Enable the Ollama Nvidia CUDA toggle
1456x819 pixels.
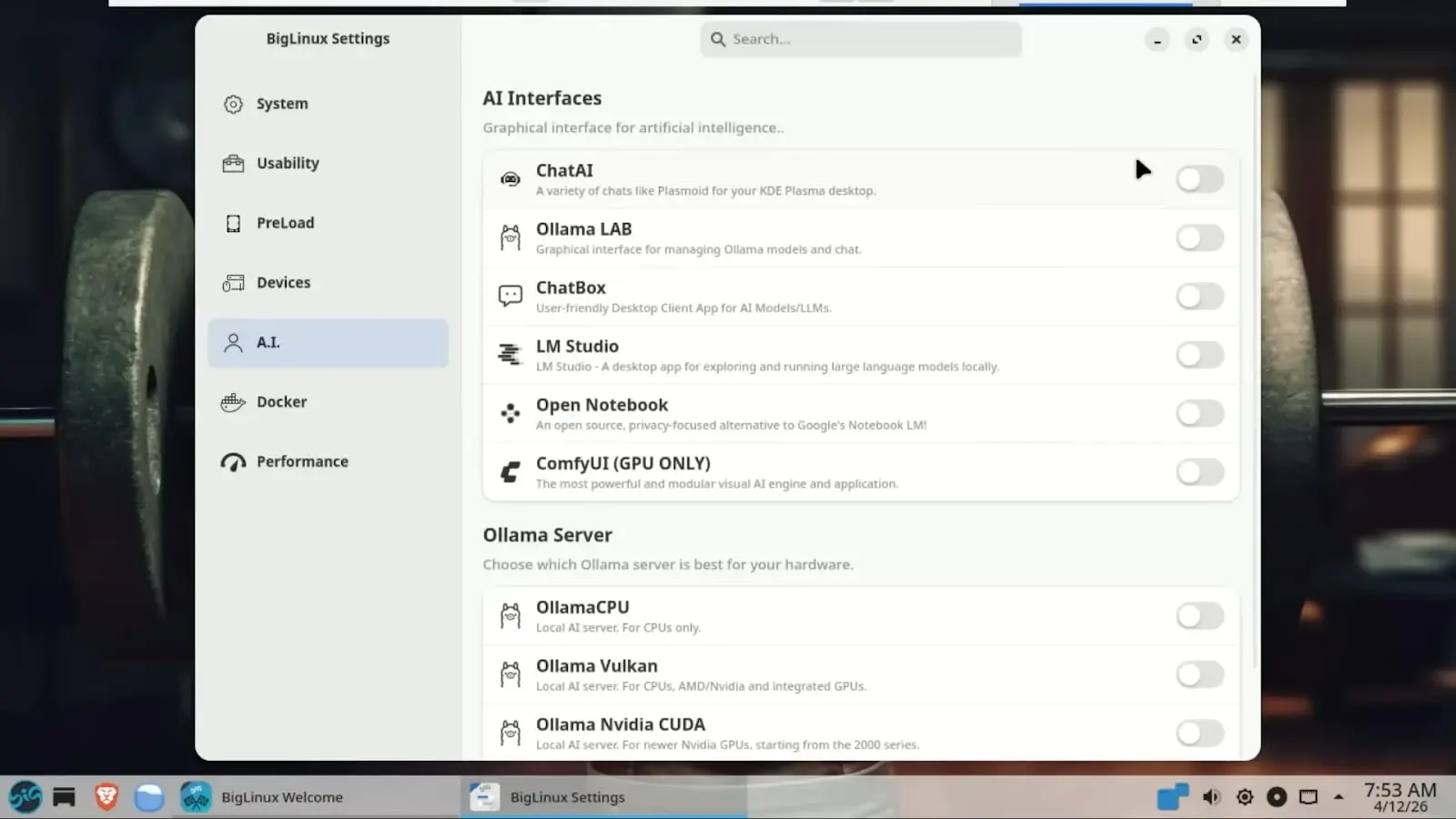pos(1199,733)
